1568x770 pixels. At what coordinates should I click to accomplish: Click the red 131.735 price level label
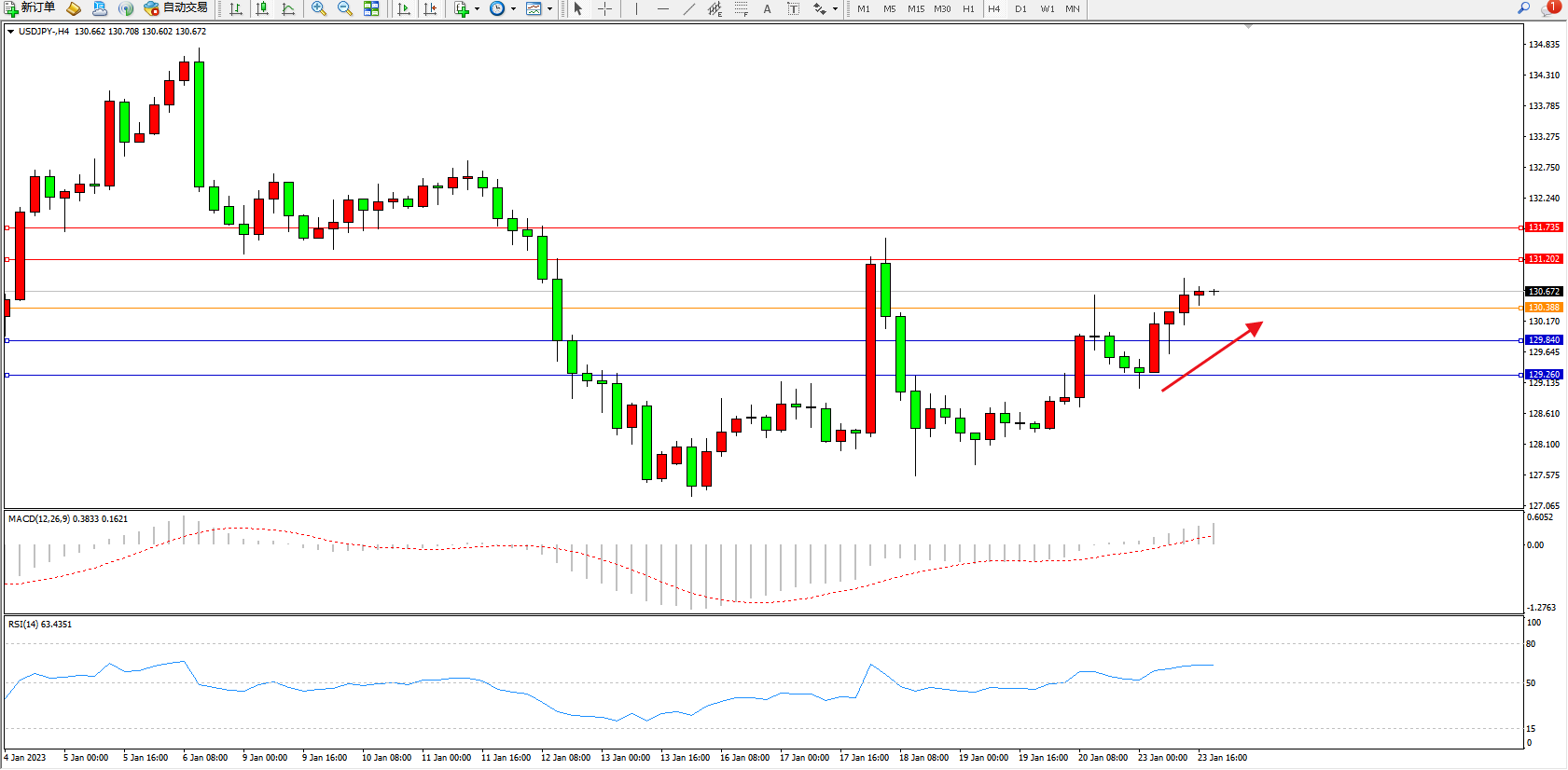(1543, 227)
